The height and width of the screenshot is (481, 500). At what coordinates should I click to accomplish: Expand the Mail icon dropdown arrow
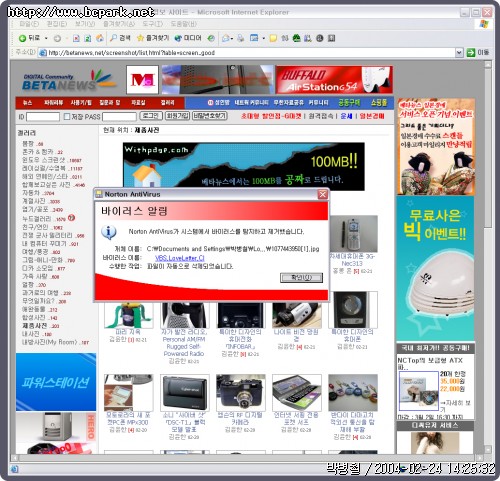pyautogui.click(x=232, y=38)
